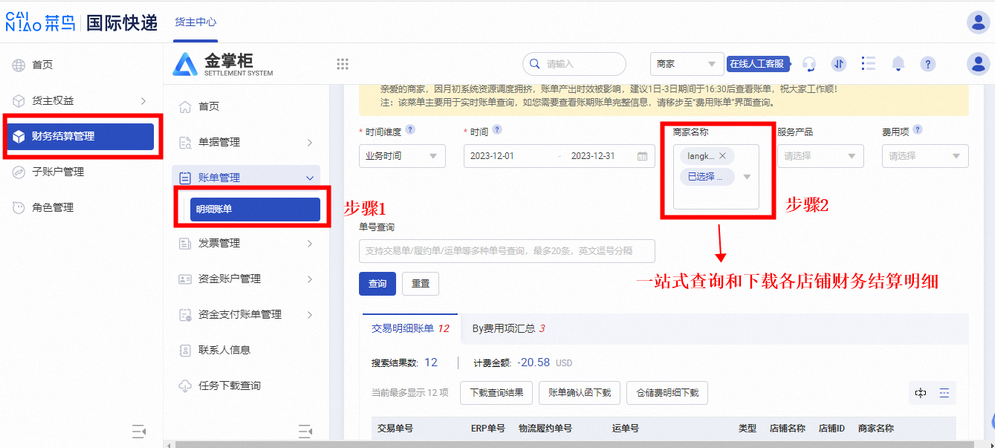Open the 服务产品 dropdown

coord(820,156)
